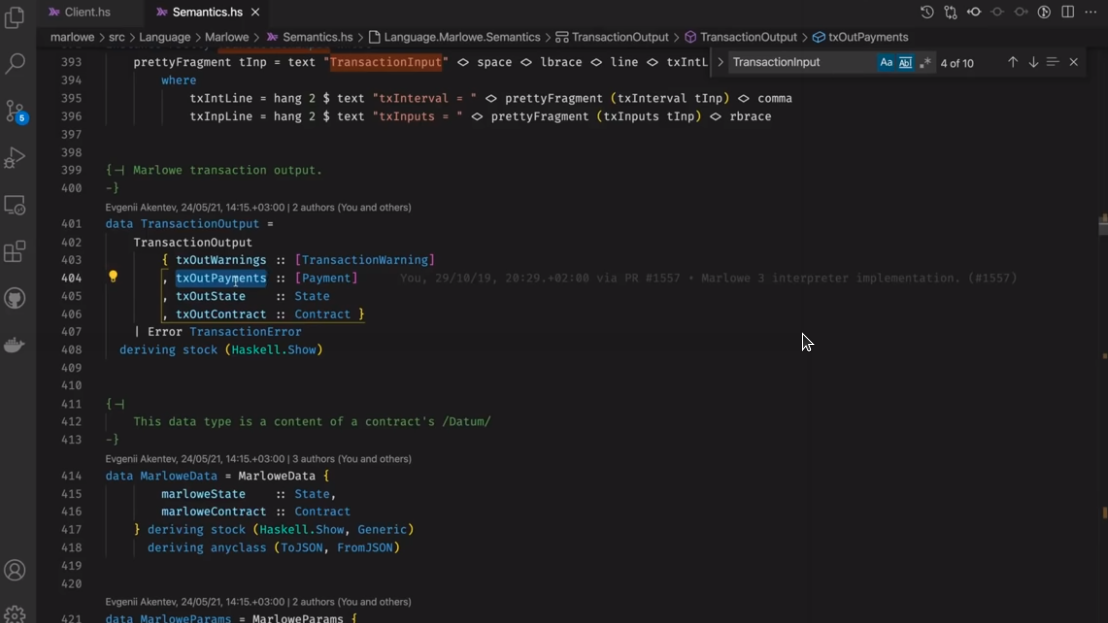
Task: Go to previous match in find widget
Action: [x=1012, y=62]
